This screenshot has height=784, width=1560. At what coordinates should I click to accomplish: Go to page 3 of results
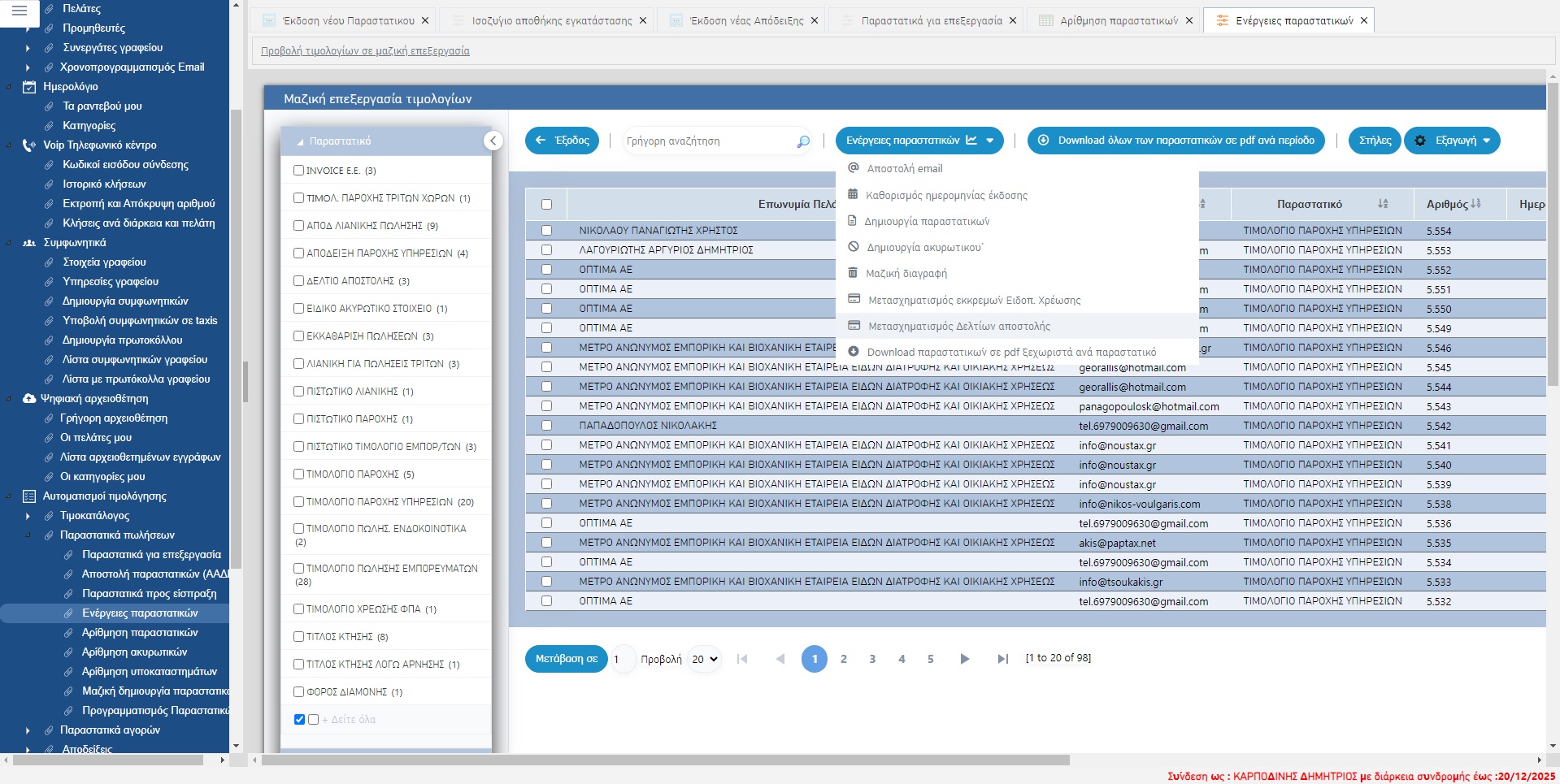click(872, 659)
